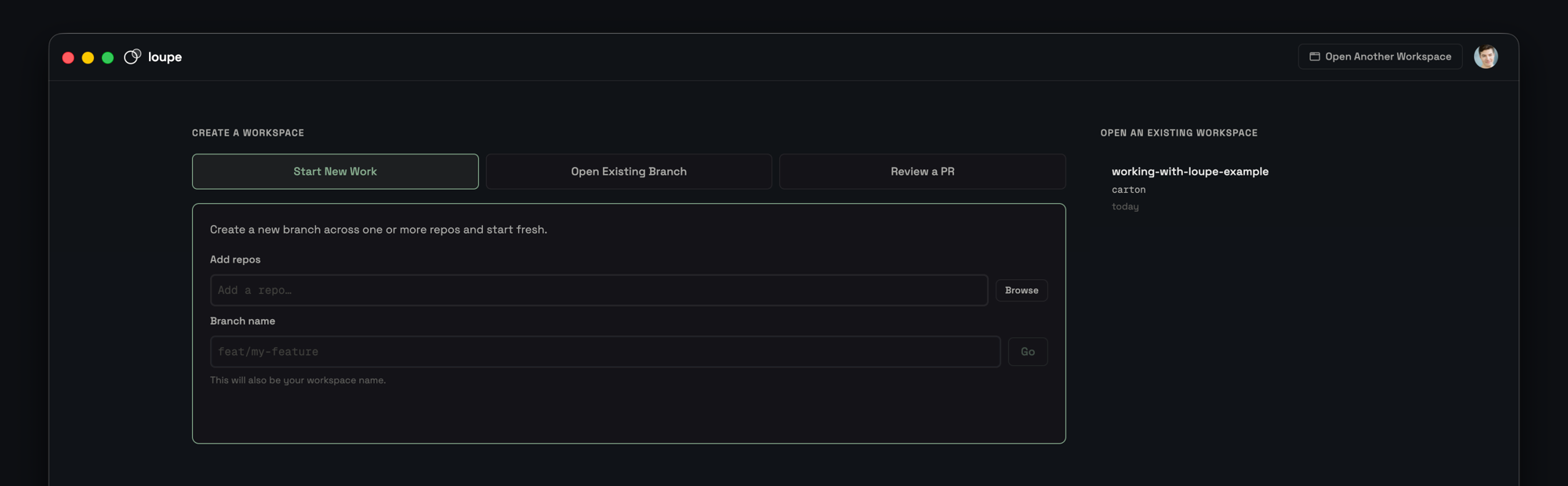Open the user profile avatar
Image resolution: width=1568 pixels, height=486 pixels.
(x=1486, y=56)
